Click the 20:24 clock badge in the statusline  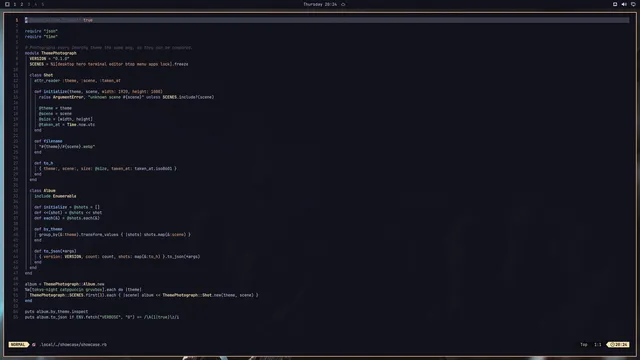pos(619,344)
